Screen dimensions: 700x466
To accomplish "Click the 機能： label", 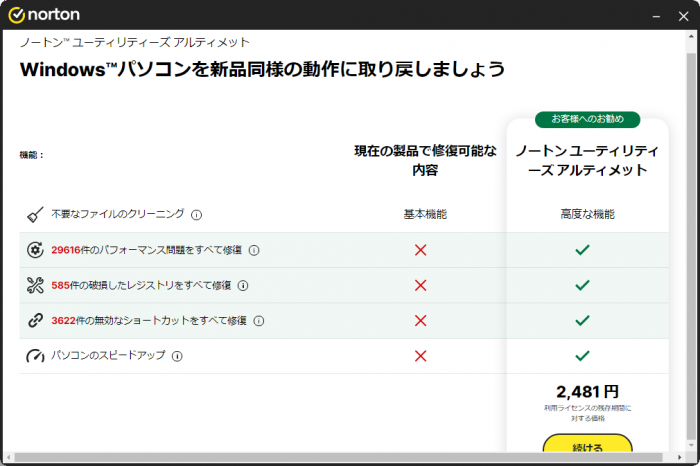I will point(32,155).
